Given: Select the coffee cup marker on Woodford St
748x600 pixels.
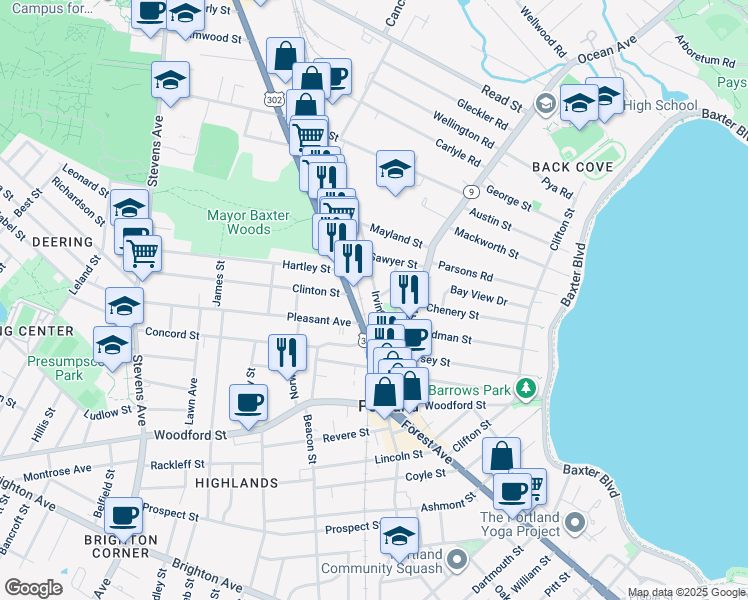Looking at the screenshot, I should click(248, 403).
